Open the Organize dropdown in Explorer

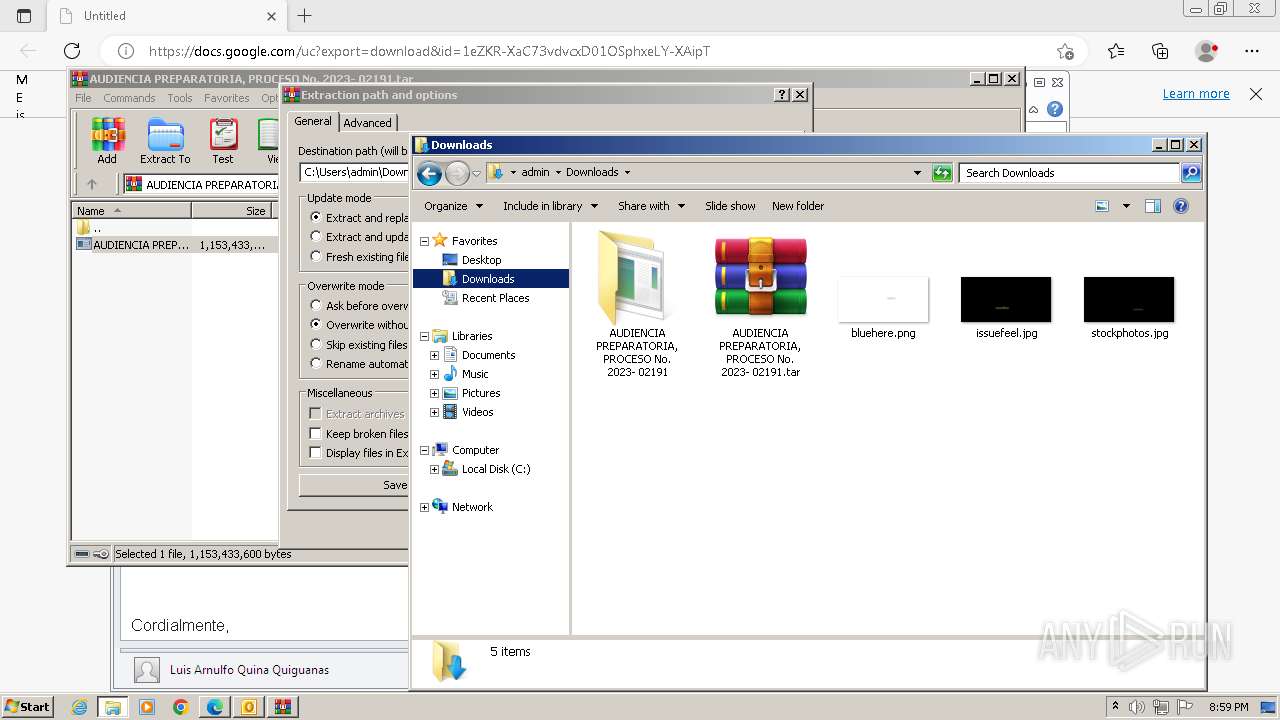[453, 206]
